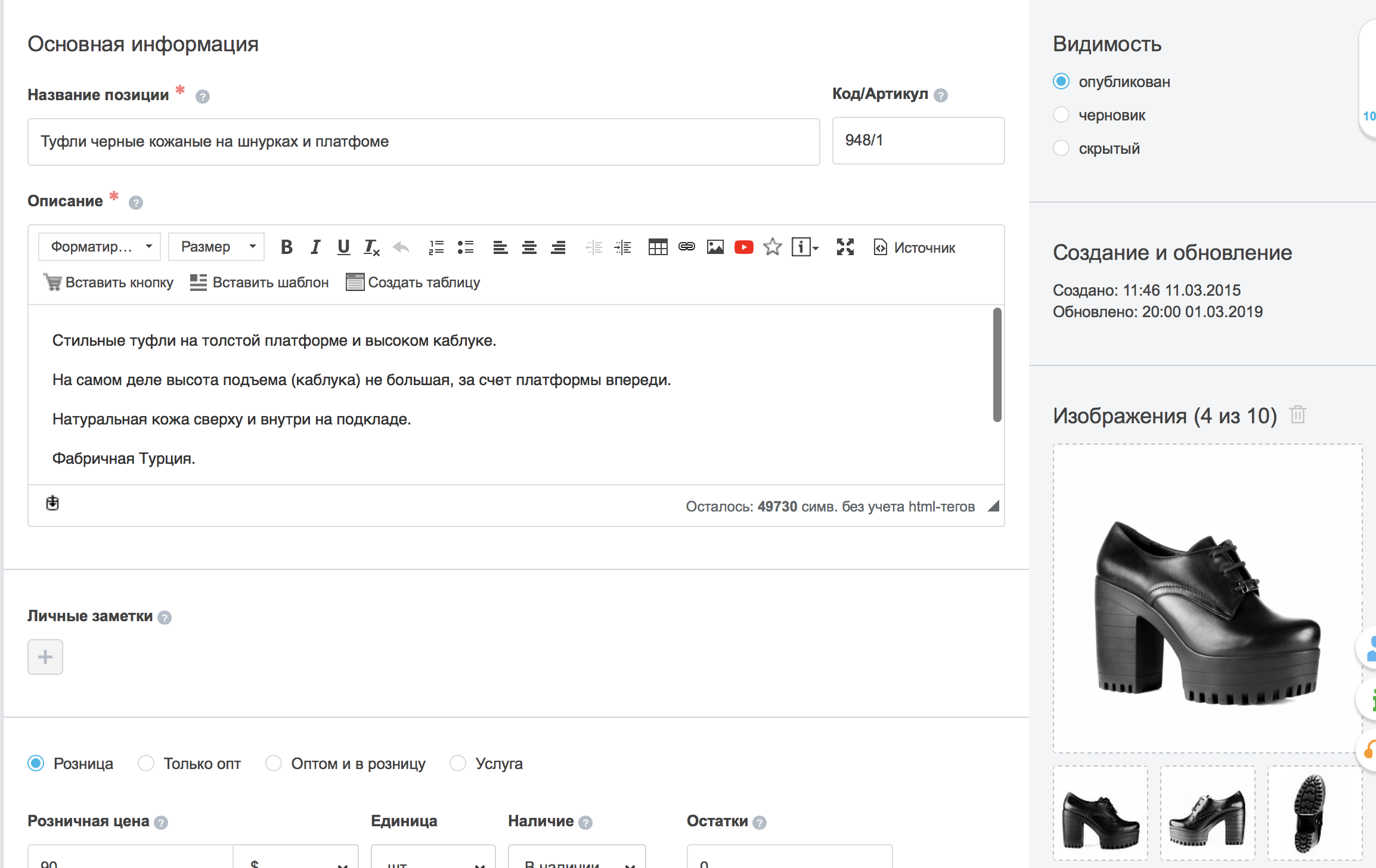Click the description editor vertical scrollbar
This screenshot has width=1376, height=868.
click(997, 365)
